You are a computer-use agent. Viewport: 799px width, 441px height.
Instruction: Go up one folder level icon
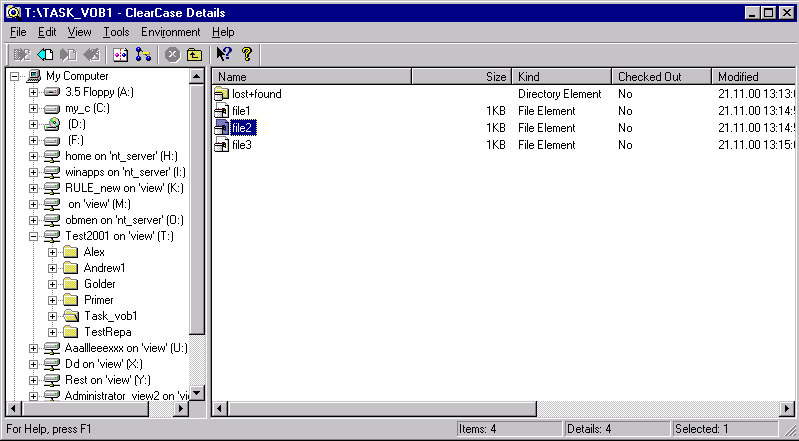(x=194, y=55)
